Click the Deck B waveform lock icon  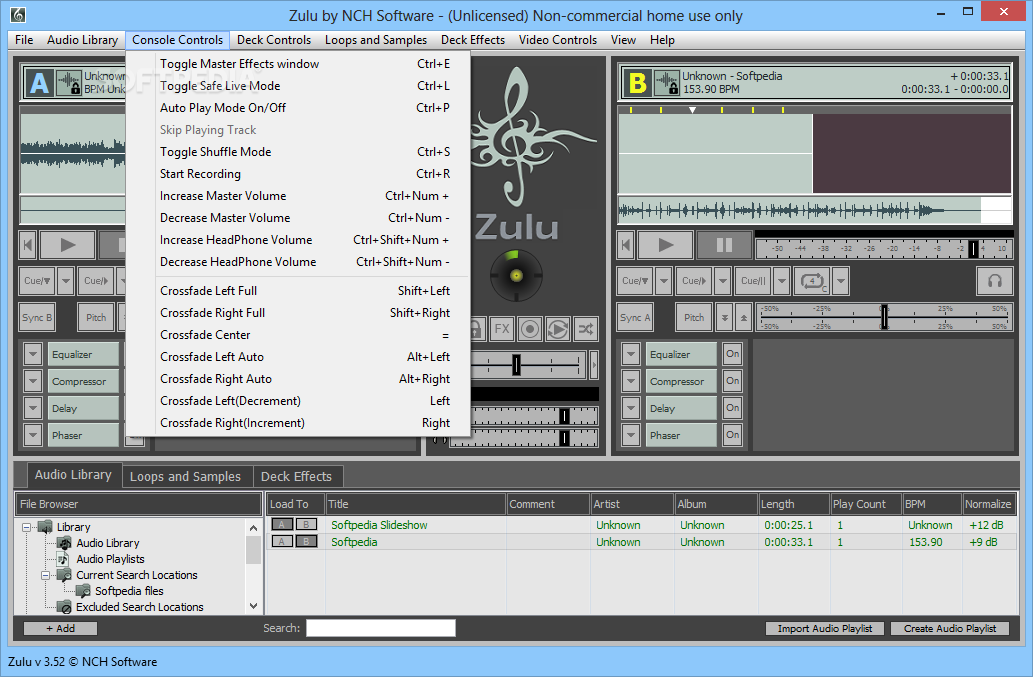click(666, 82)
